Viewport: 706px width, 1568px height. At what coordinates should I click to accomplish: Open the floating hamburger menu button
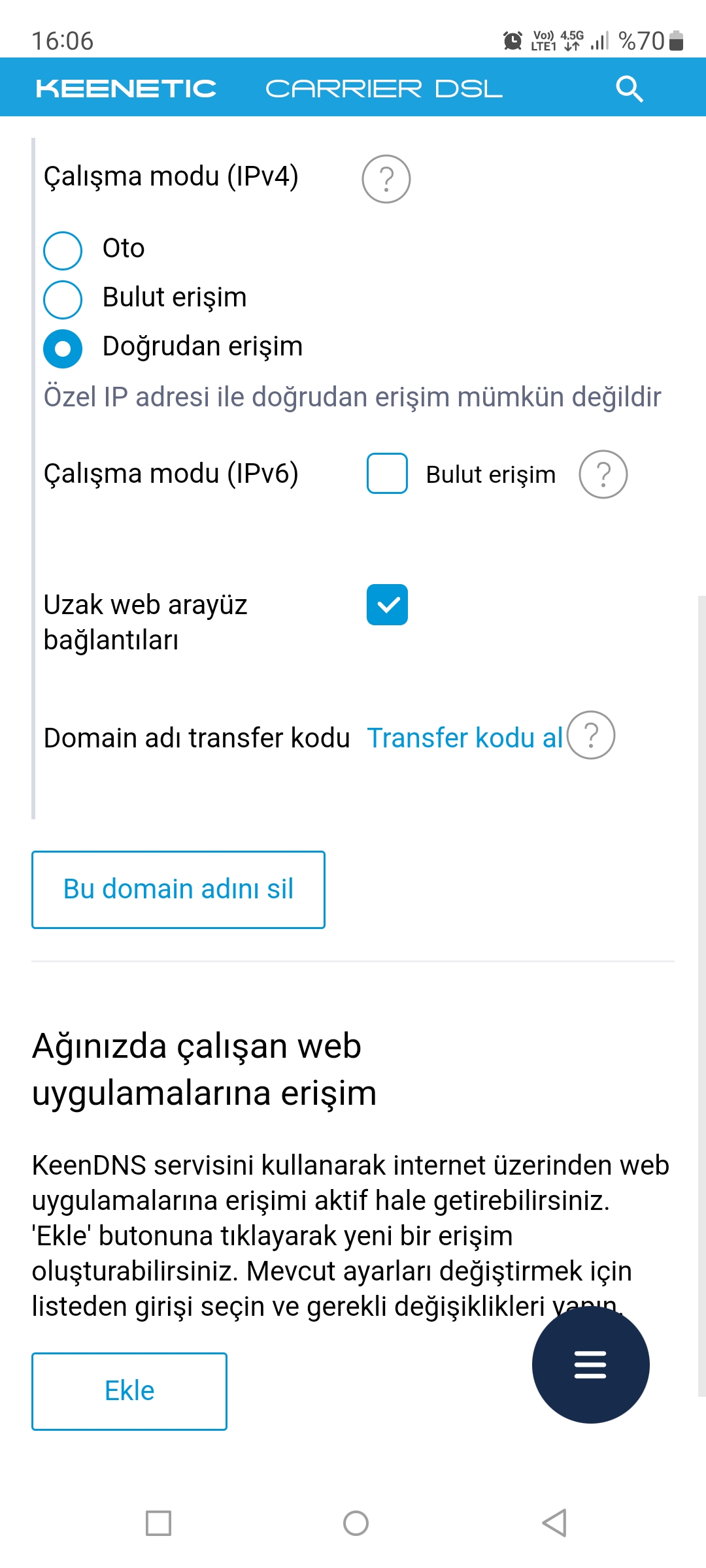pyautogui.click(x=591, y=1365)
